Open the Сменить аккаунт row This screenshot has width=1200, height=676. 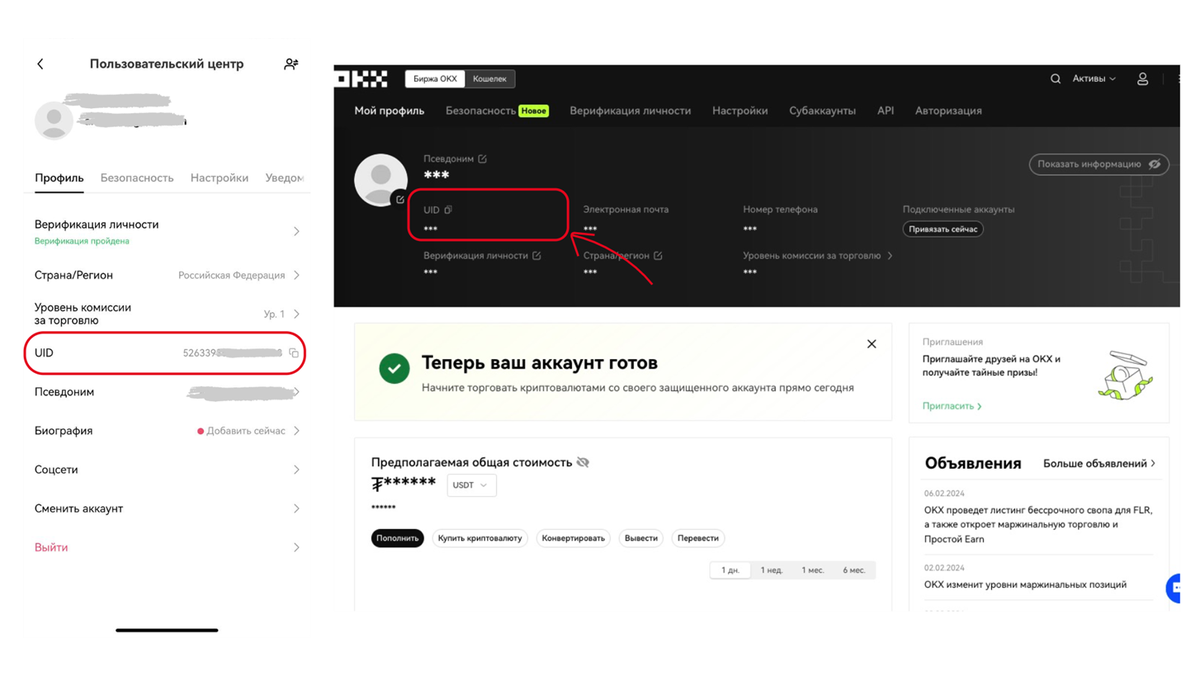(167, 509)
